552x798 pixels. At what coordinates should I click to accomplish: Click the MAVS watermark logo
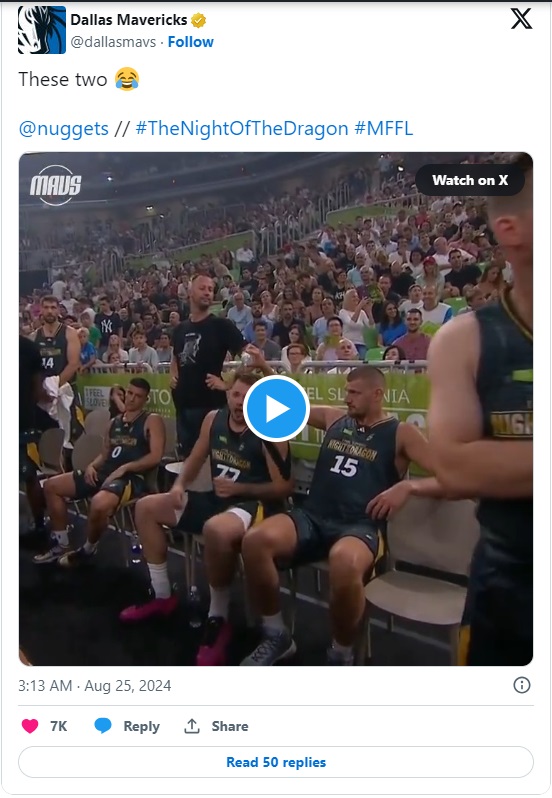point(55,185)
